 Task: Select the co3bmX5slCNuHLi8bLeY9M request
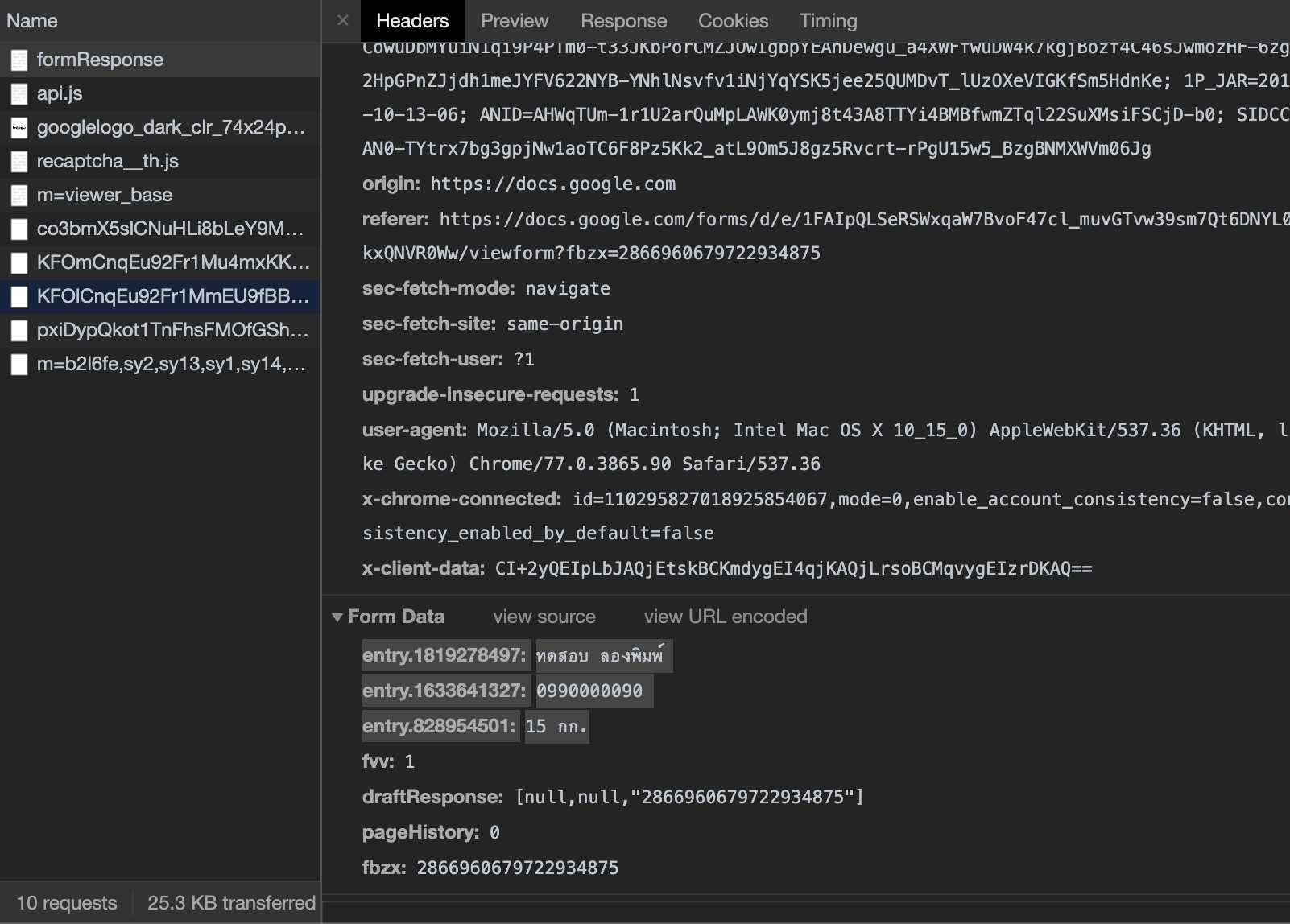pos(160,229)
